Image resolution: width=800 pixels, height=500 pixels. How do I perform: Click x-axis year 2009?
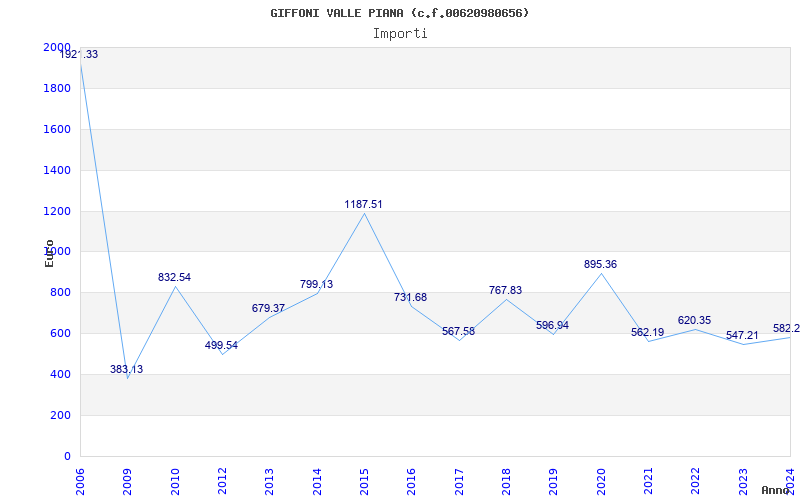(x=128, y=482)
